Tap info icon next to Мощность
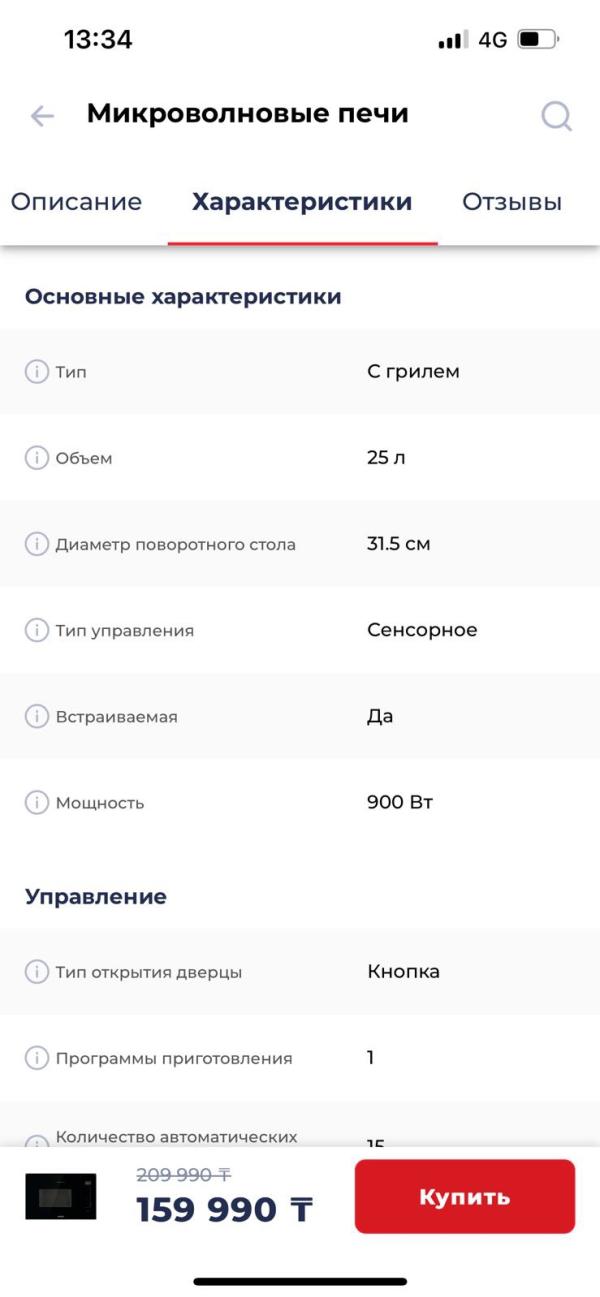Image resolution: width=600 pixels, height=1297 pixels. click(36, 802)
